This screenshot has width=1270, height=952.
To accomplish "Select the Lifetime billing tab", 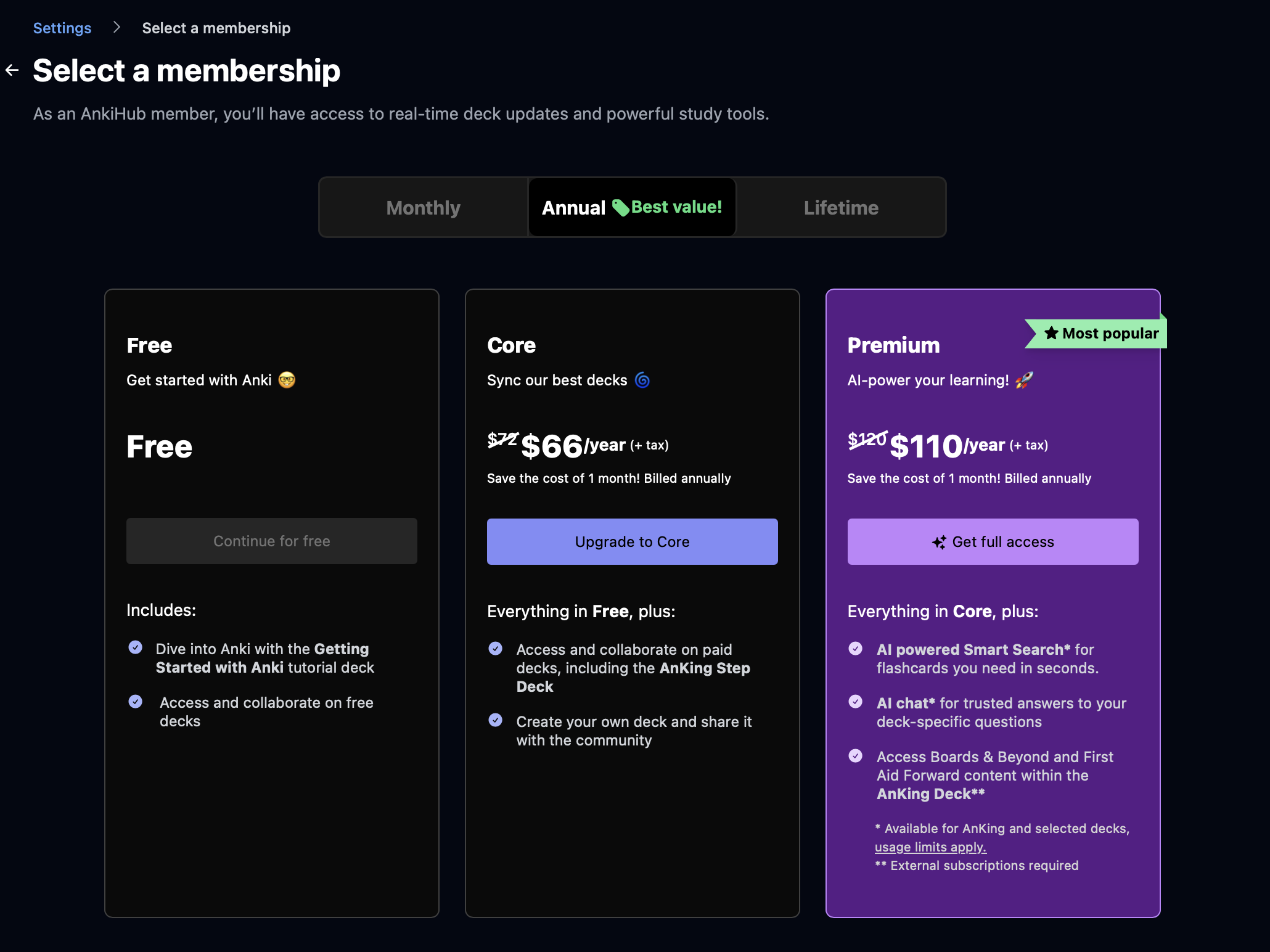I will click(x=841, y=208).
